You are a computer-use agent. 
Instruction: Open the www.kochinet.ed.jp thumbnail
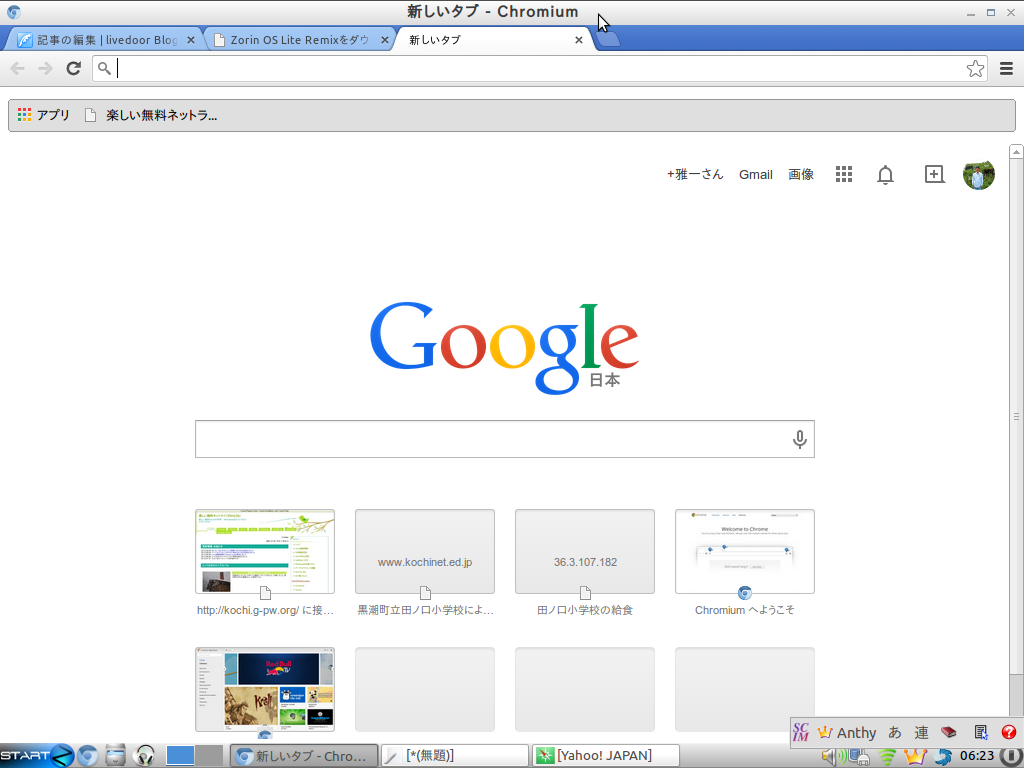click(x=425, y=551)
